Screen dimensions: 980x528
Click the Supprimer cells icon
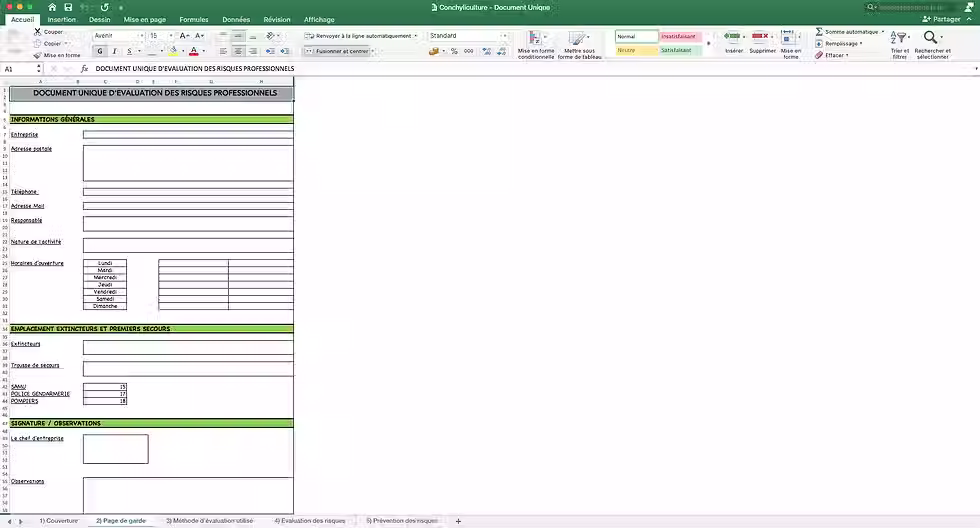tap(761, 37)
